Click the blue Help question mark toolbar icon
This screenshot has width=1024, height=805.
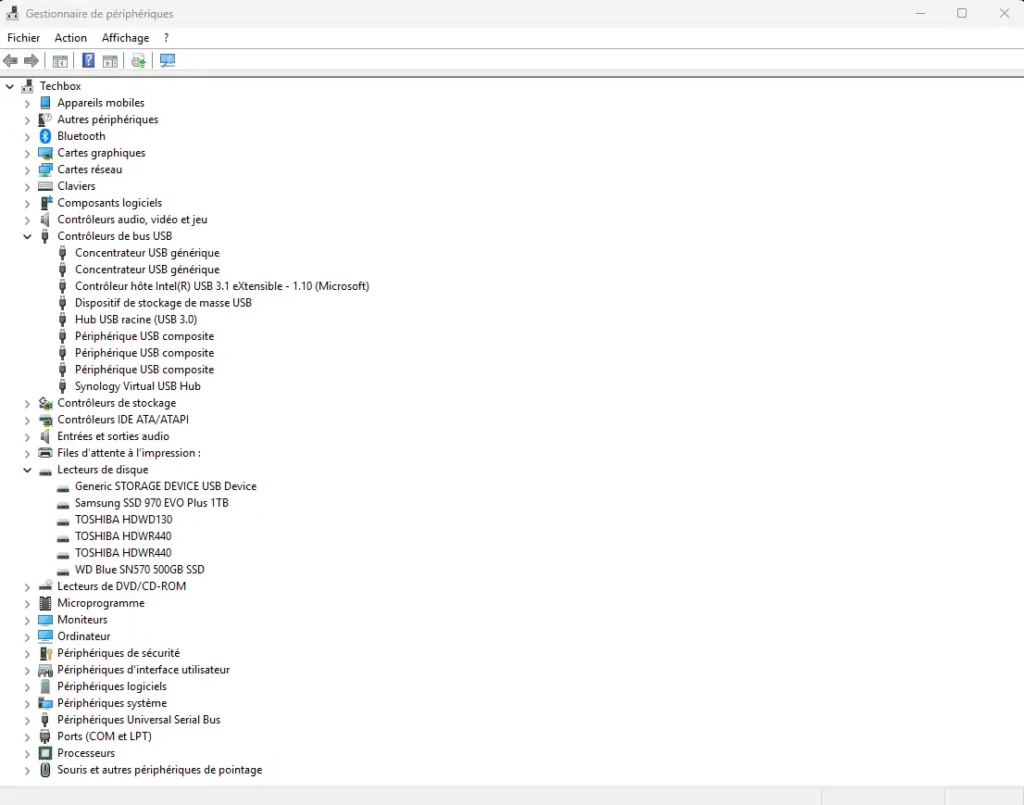click(88, 61)
